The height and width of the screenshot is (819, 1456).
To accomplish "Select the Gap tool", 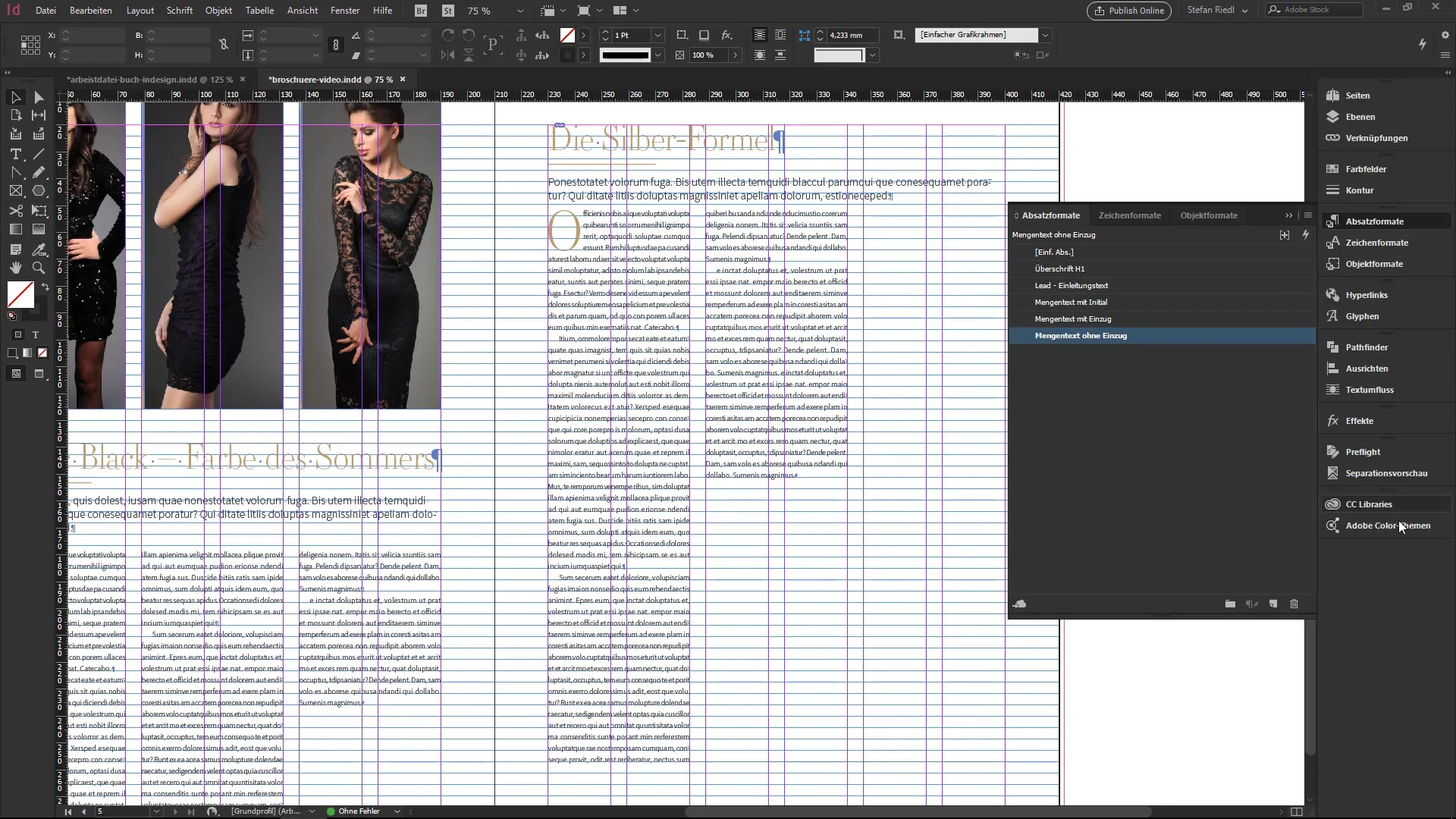I will (x=39, y=115).
